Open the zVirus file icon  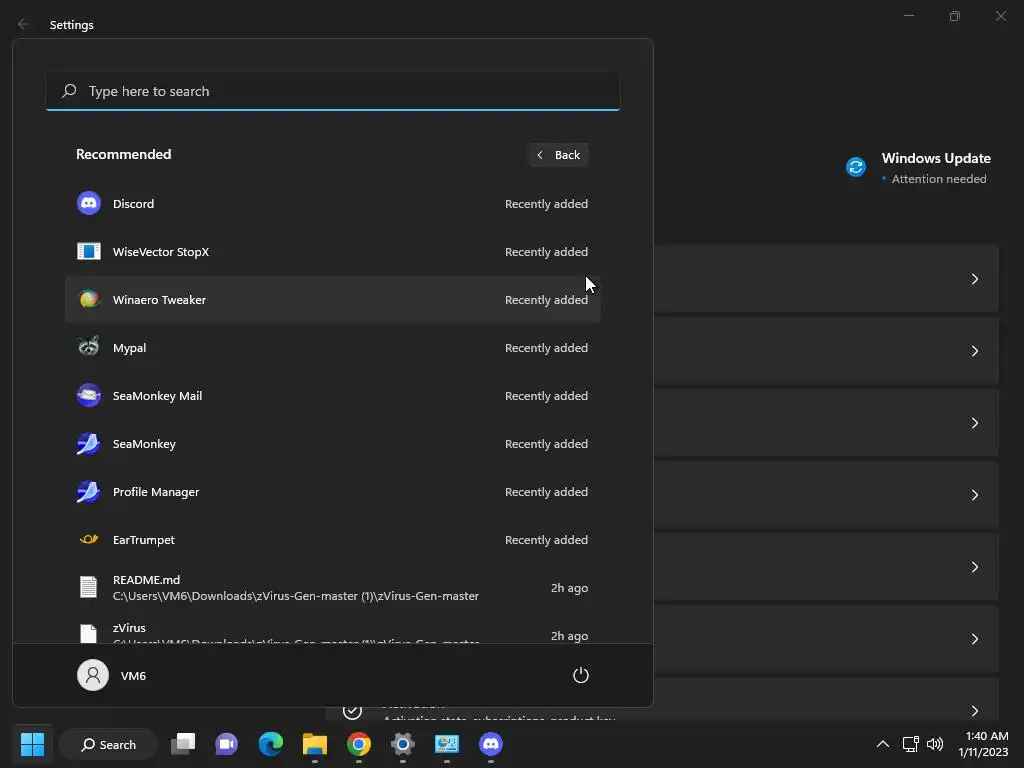tap(88, 633)
